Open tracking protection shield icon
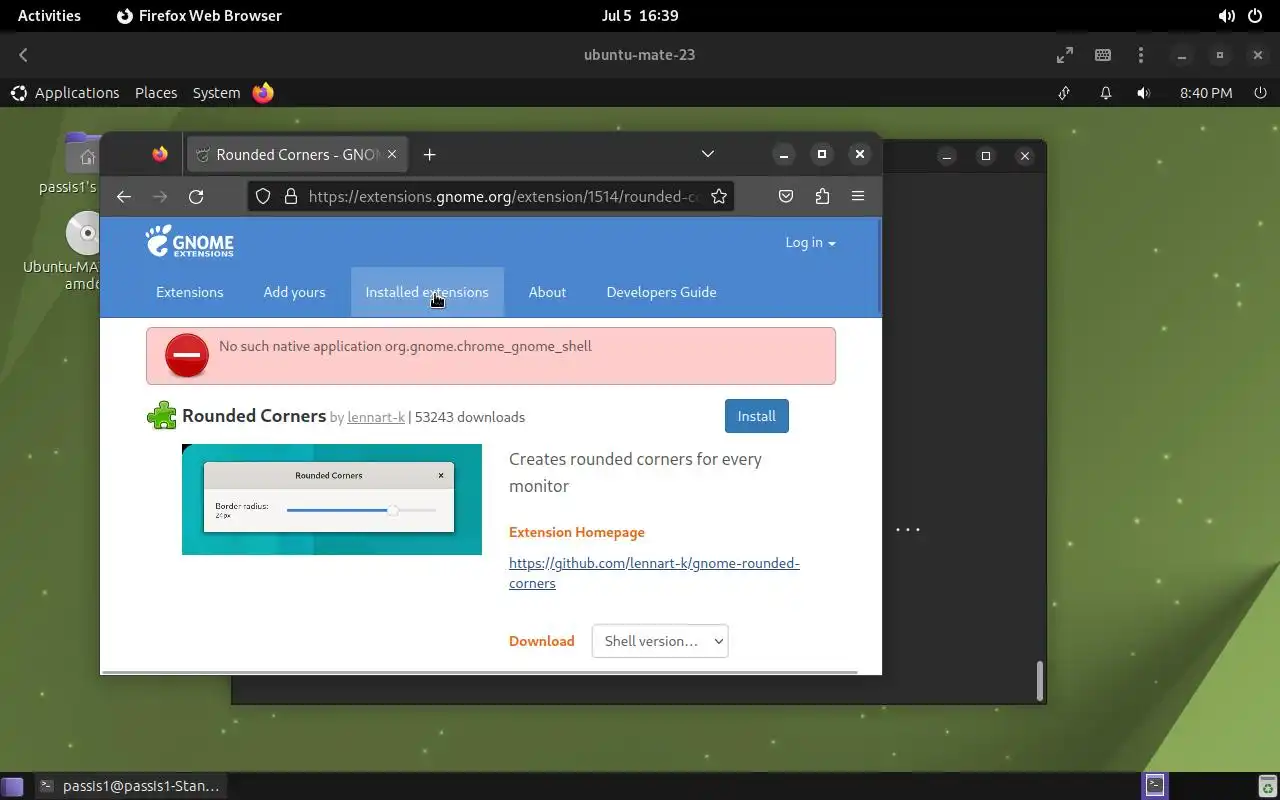The image size is (1280, 800). click(263, 196)
